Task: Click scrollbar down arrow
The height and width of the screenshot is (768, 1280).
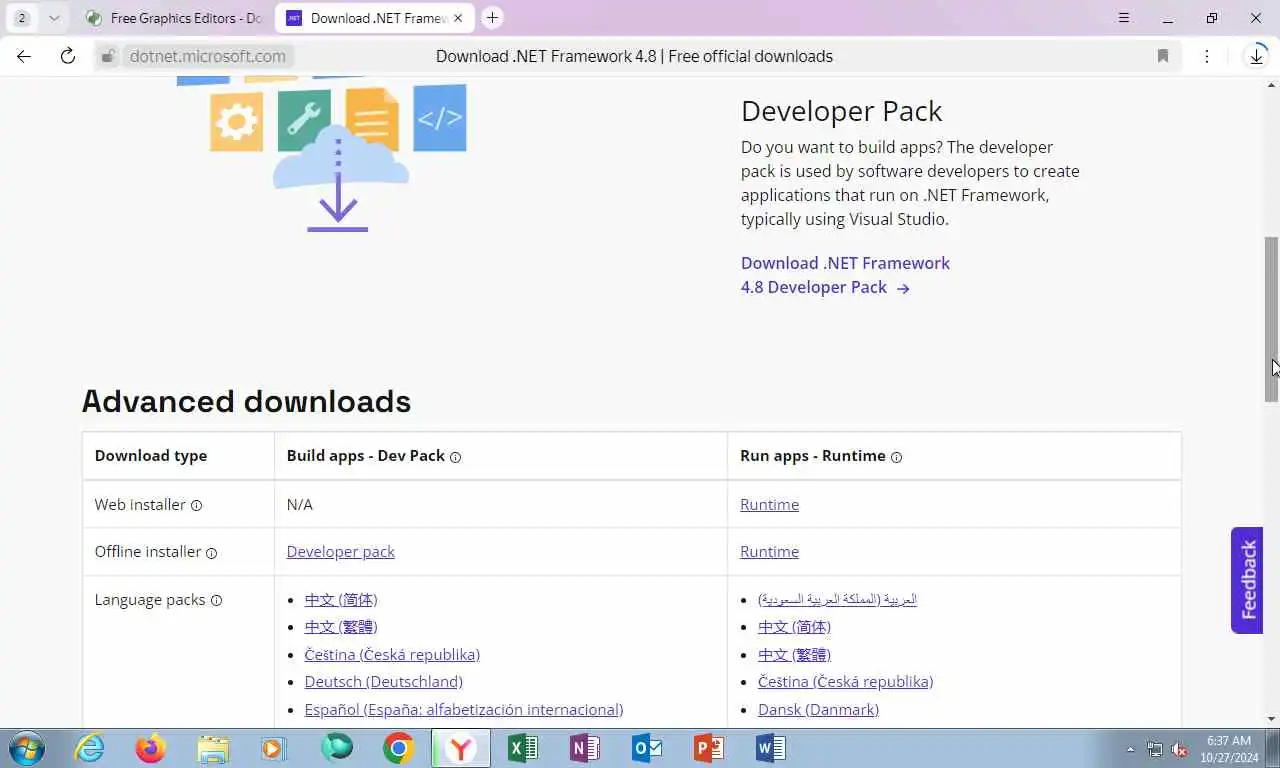Action: 1271,718
